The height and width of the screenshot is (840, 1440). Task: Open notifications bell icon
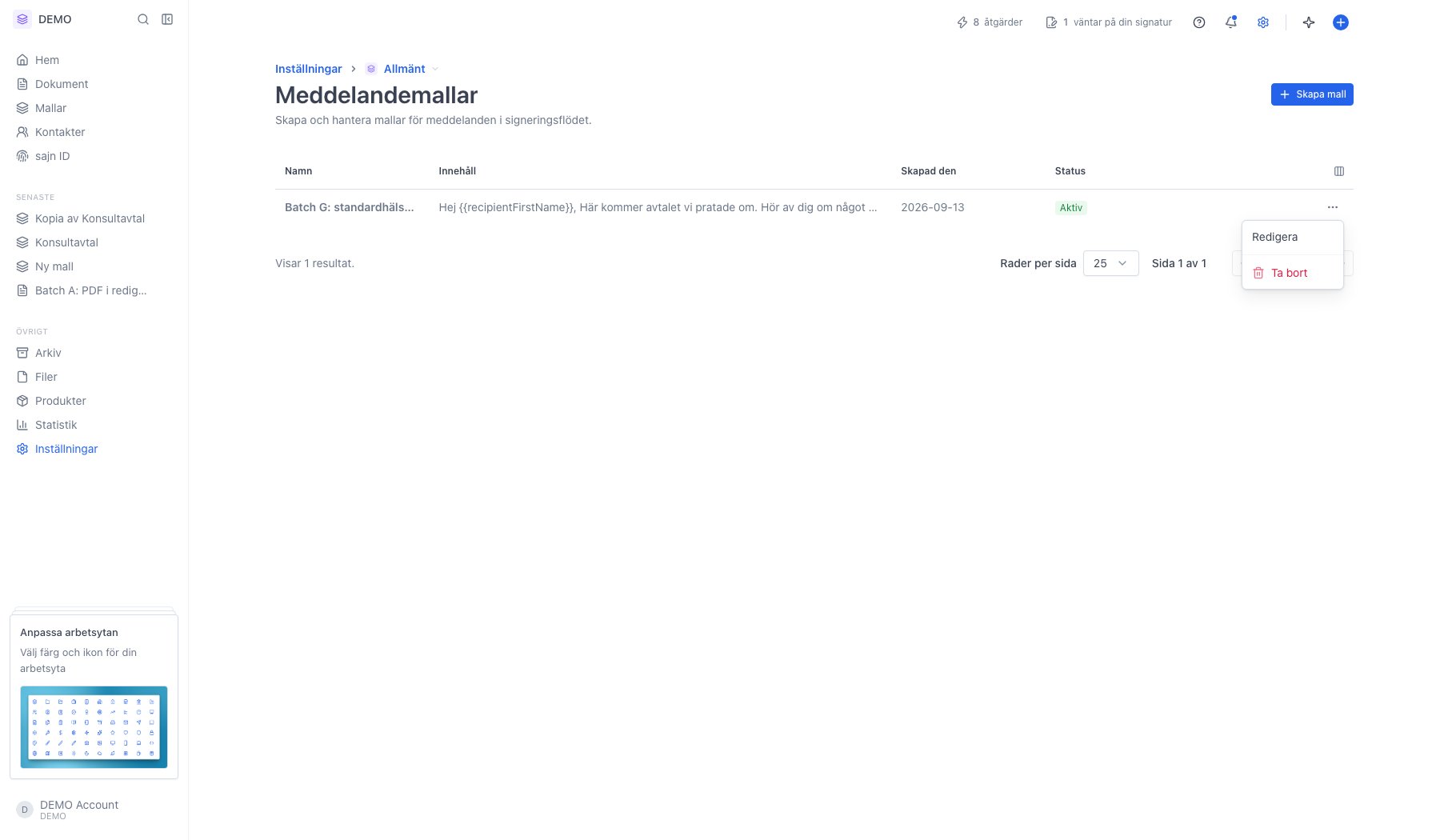[x=1231, y=22]
